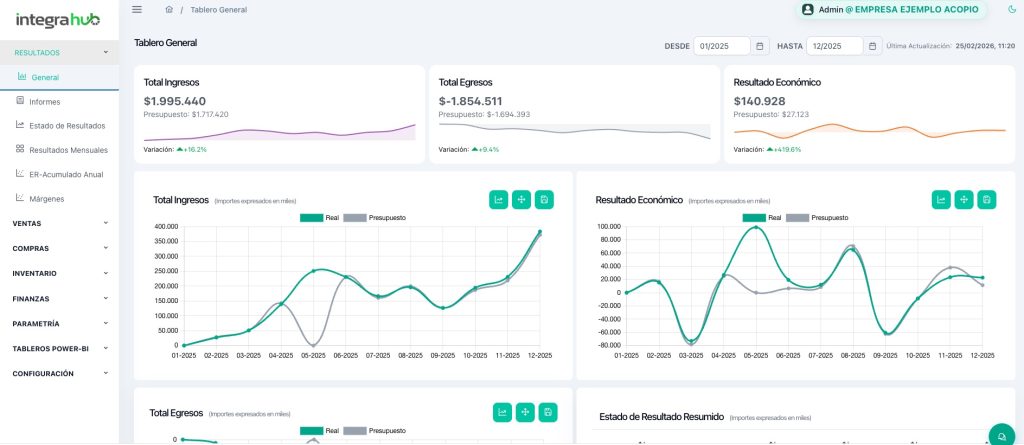This screenshot has height=445, width=1024.
Task: Expand the FINANZAS sidebar section
Action: (60, 298)
